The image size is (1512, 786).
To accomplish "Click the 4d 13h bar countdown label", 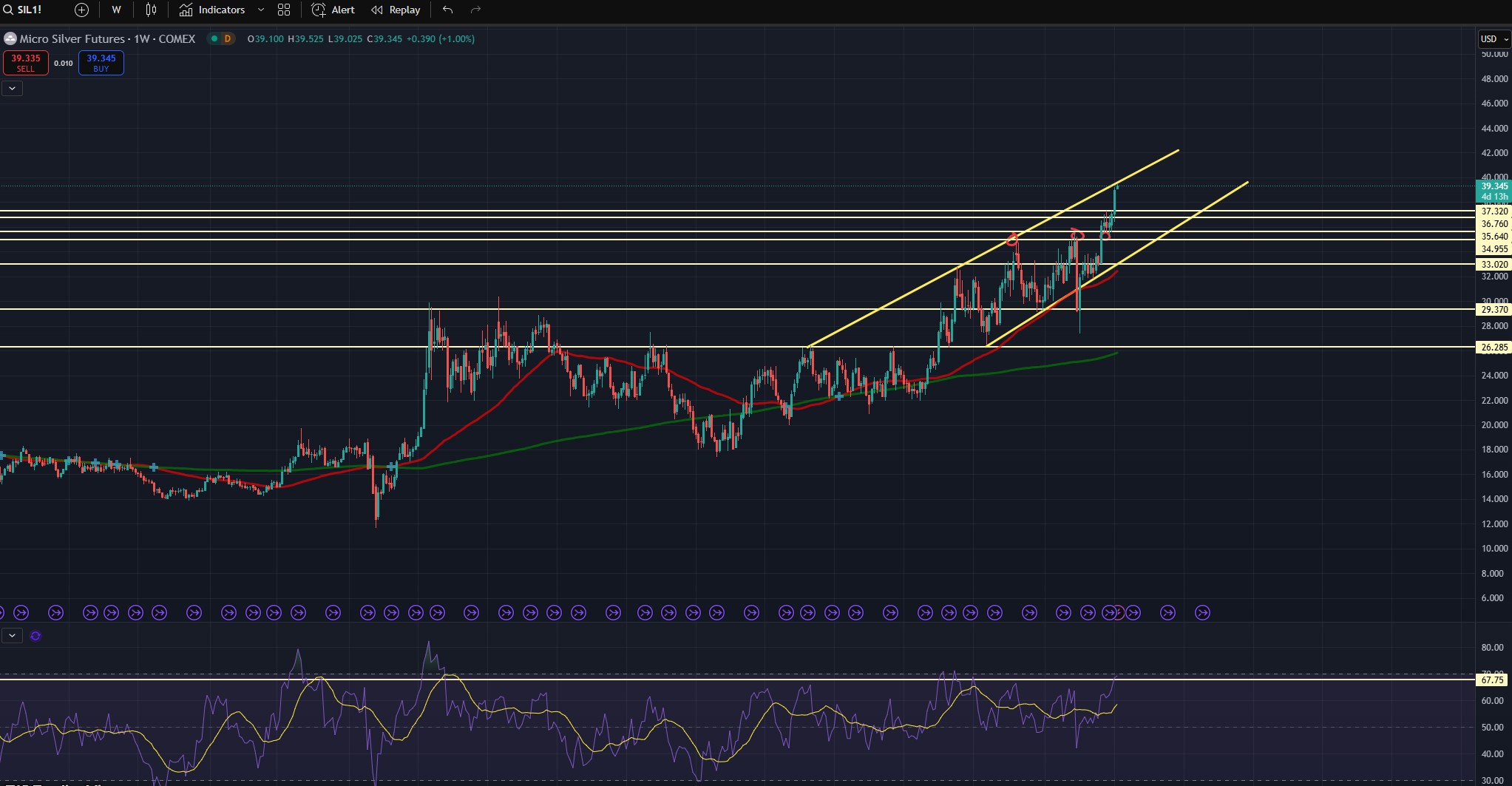I will point(1494,197).
